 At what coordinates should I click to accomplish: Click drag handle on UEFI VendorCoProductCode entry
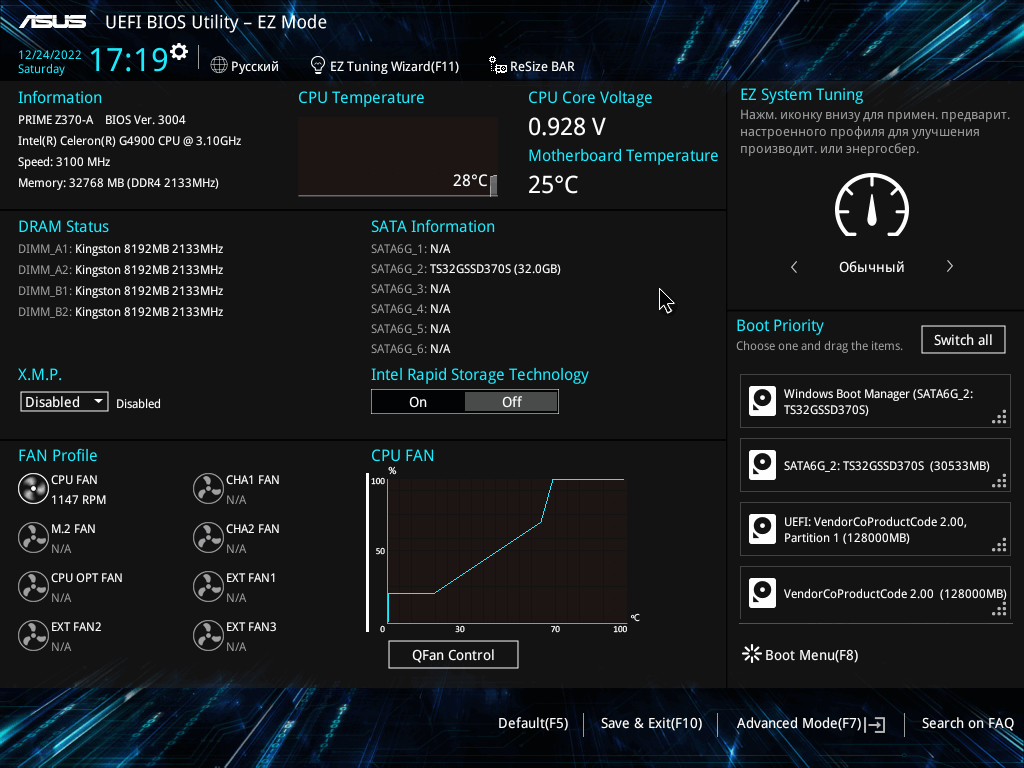pos(999,545)
